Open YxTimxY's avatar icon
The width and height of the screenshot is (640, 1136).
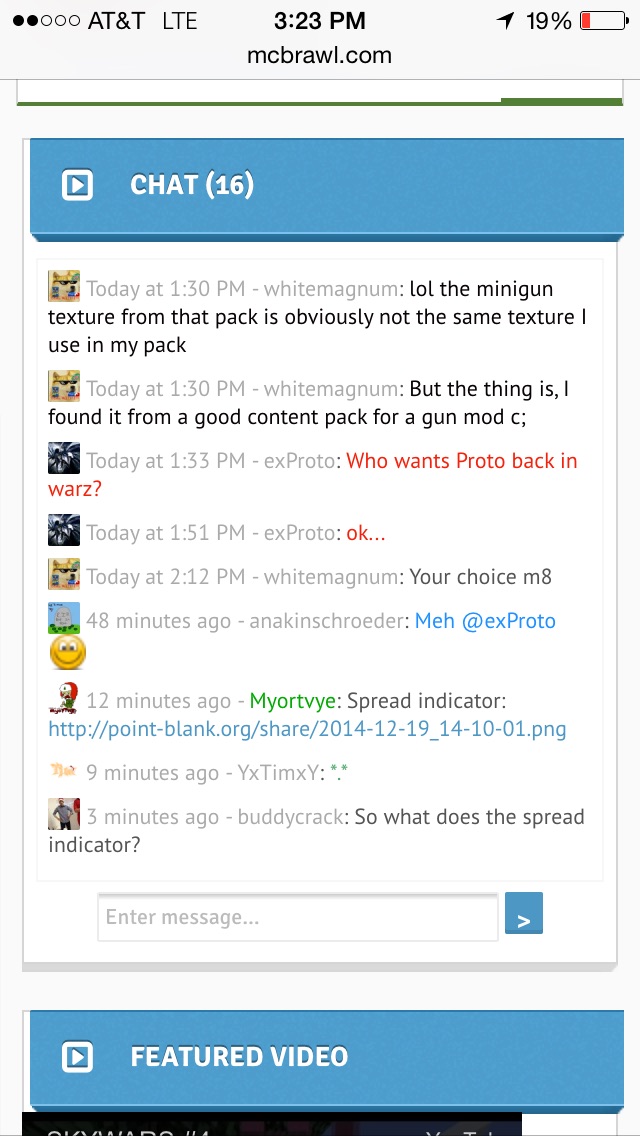pos(64,769)
